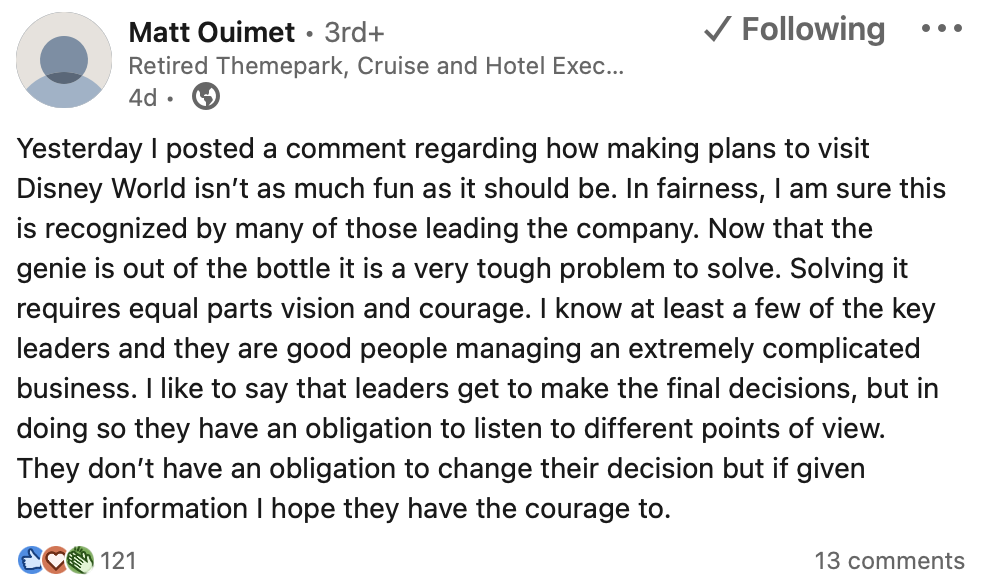
Task: Click the red heart Love reaction icon
Action: pyautogui.click(x=55, y=560)
